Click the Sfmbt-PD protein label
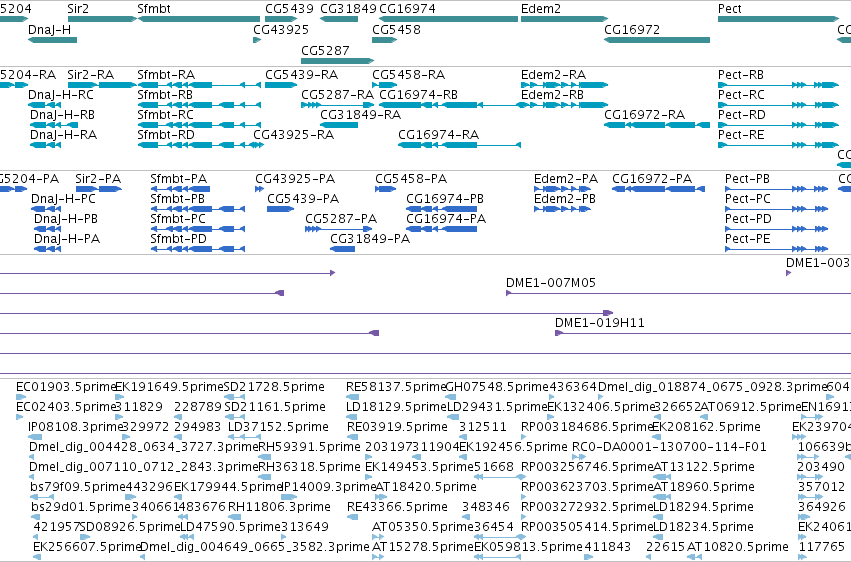The height and width of the screenshot is (562, 851). point(179,239)
